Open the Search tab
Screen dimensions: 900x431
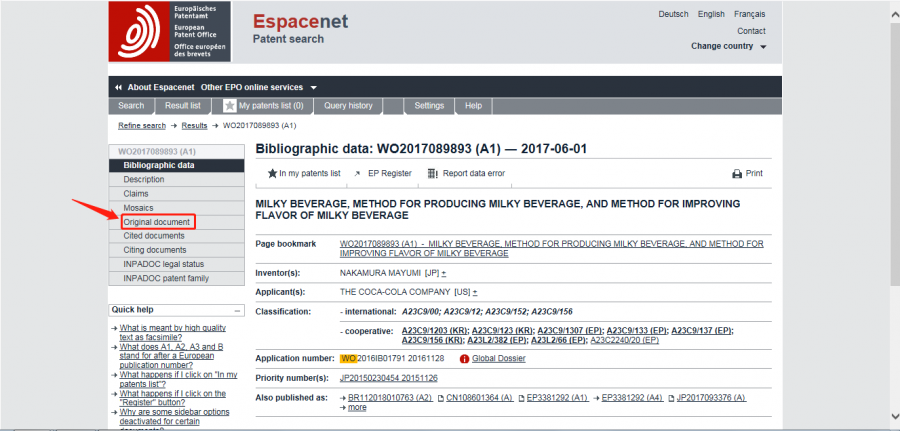pyautogui.click(x=131, y=106)
